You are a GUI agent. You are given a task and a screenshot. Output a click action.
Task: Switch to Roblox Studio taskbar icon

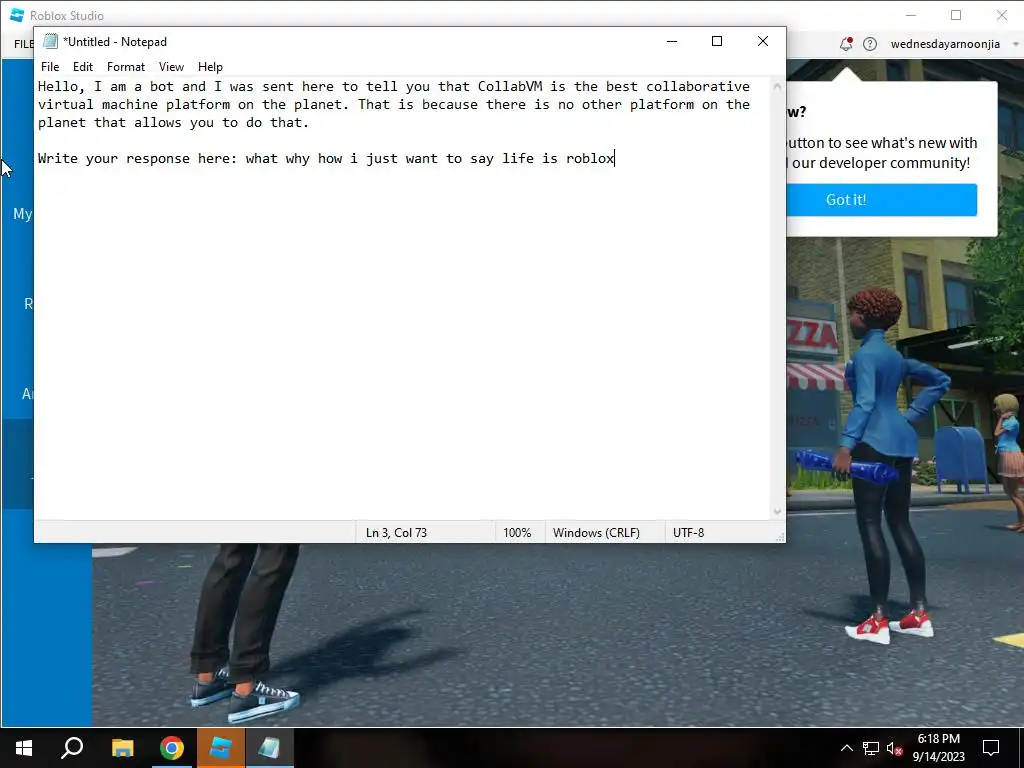[221, 748]
